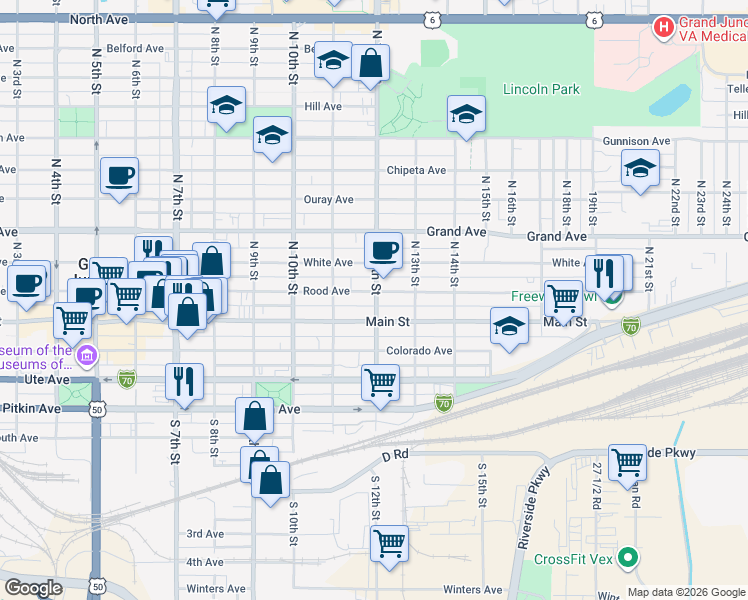Click the US 6 shield near Lincoln Park
748x600 pixels.
[432, 20]
